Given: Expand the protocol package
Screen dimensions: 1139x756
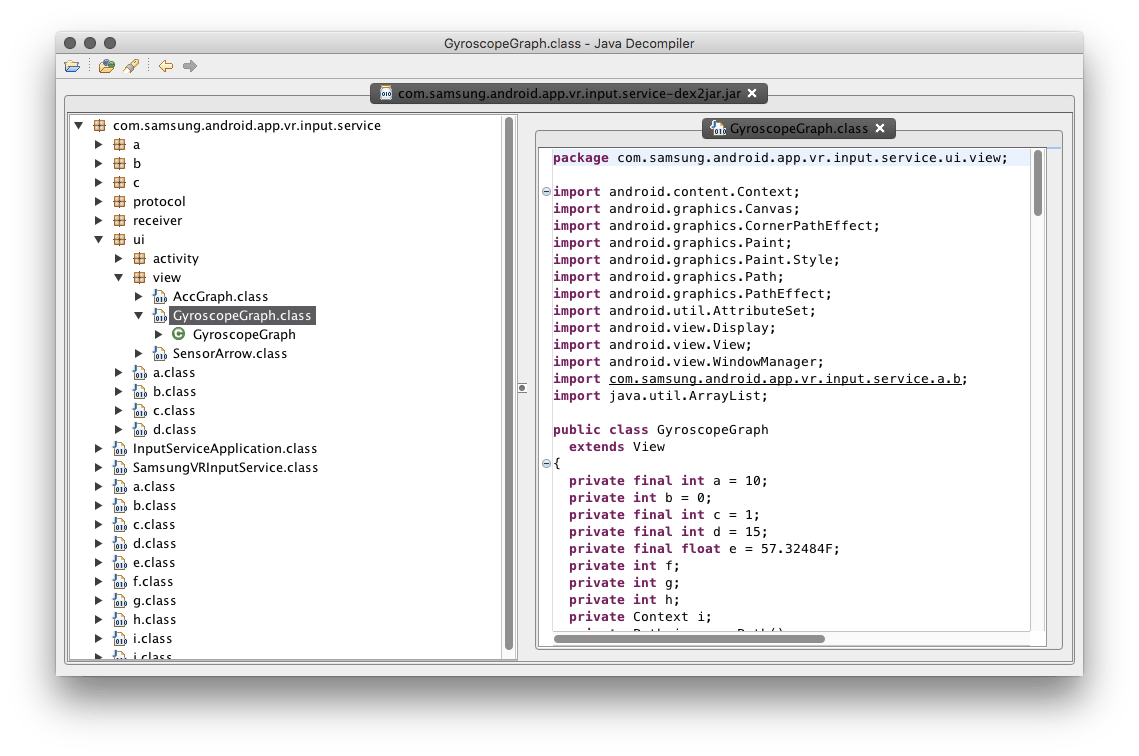Looking at the screenshot, I should click(99, 201).
